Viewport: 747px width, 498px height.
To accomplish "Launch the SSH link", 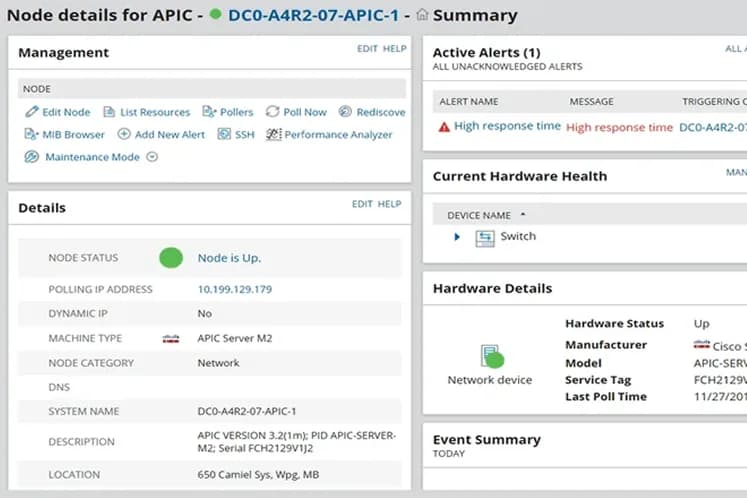I will [245, 135].
